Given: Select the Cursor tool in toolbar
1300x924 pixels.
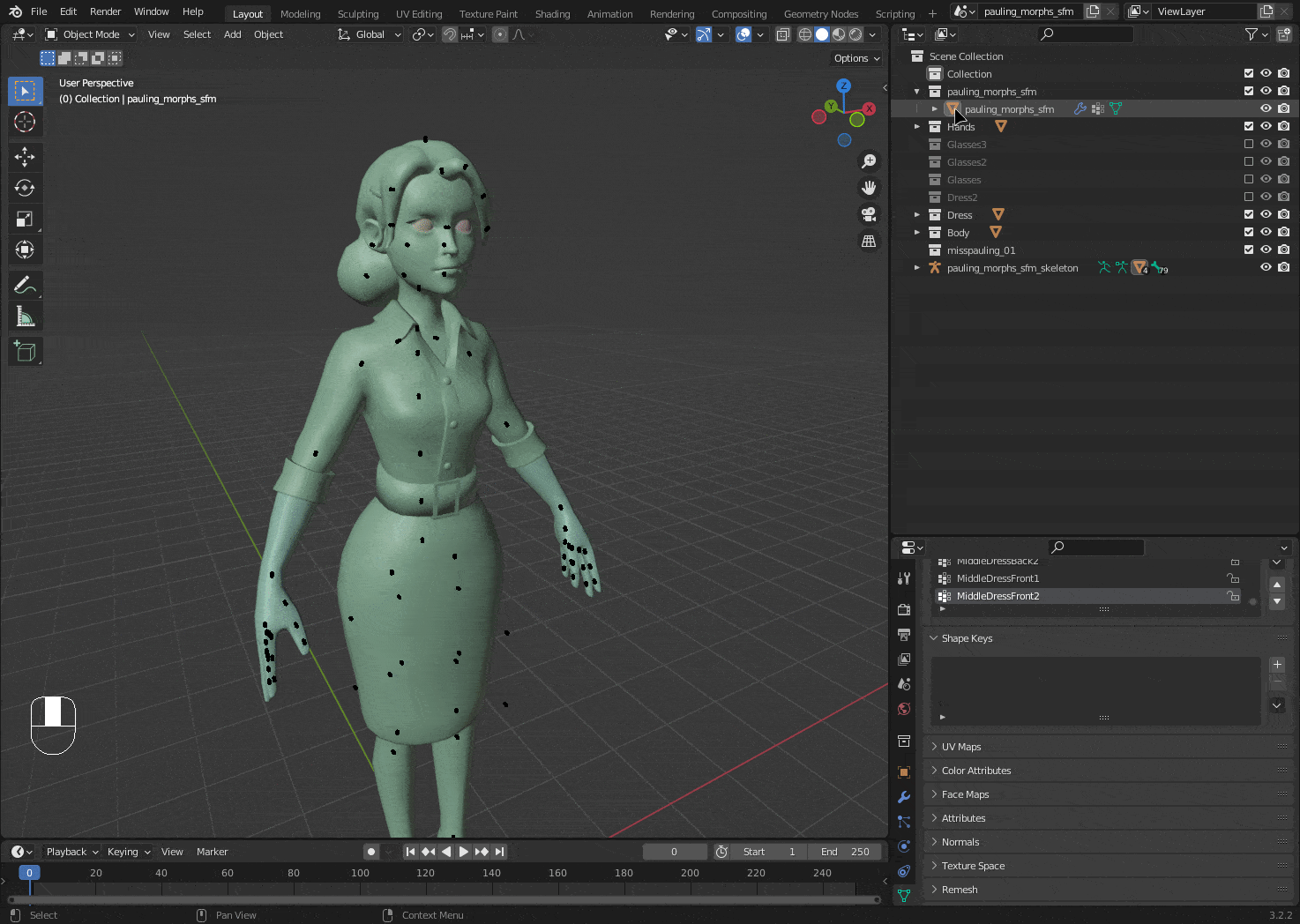Looking at the screenshot, I should (x=25, y=122).
